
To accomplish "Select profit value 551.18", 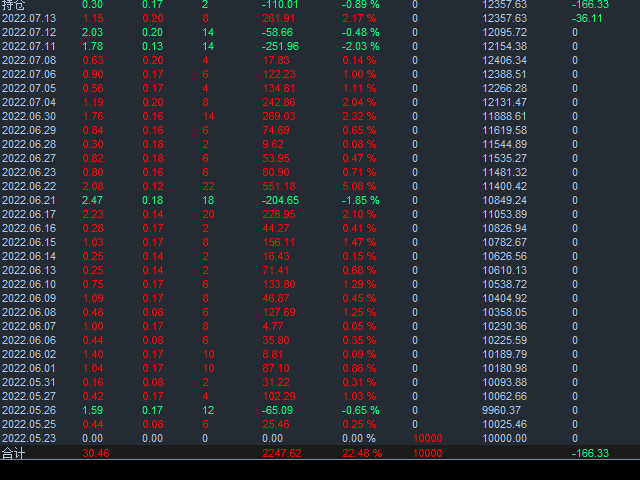I will (x=279, y=186).
